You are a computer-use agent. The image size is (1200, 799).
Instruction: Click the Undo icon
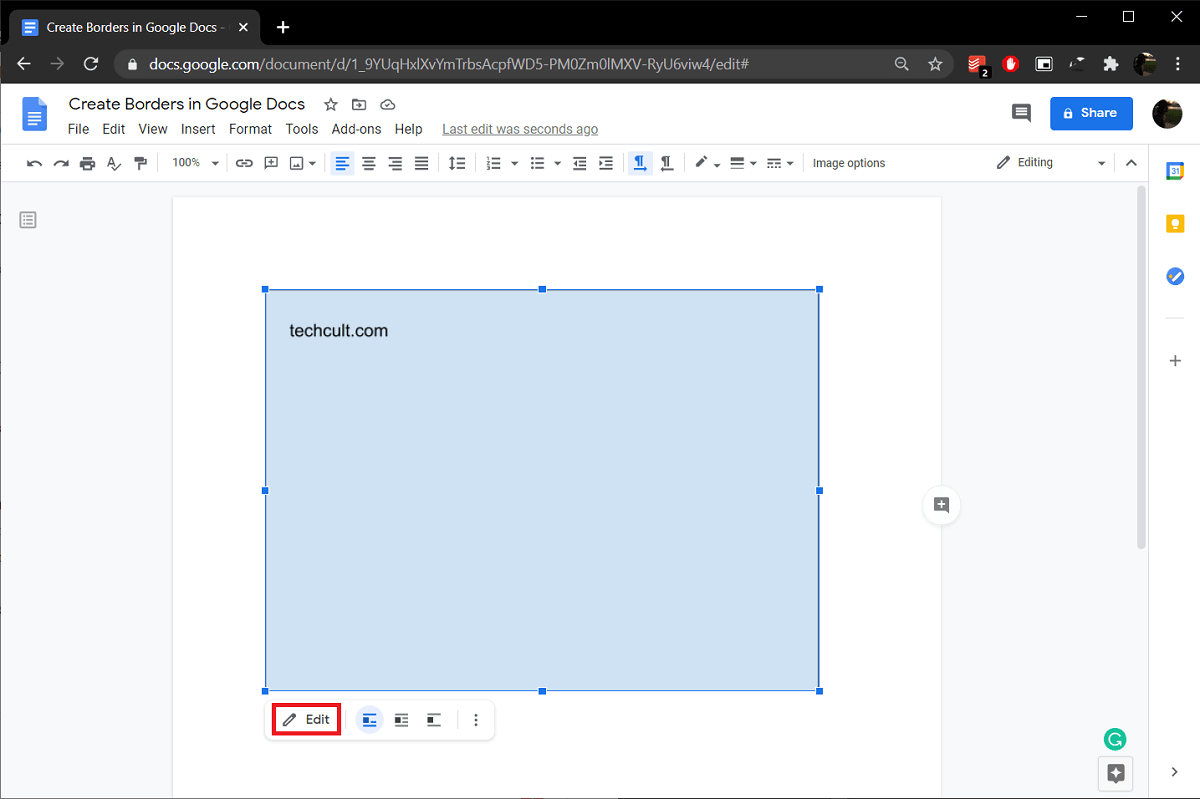(34, 162)
